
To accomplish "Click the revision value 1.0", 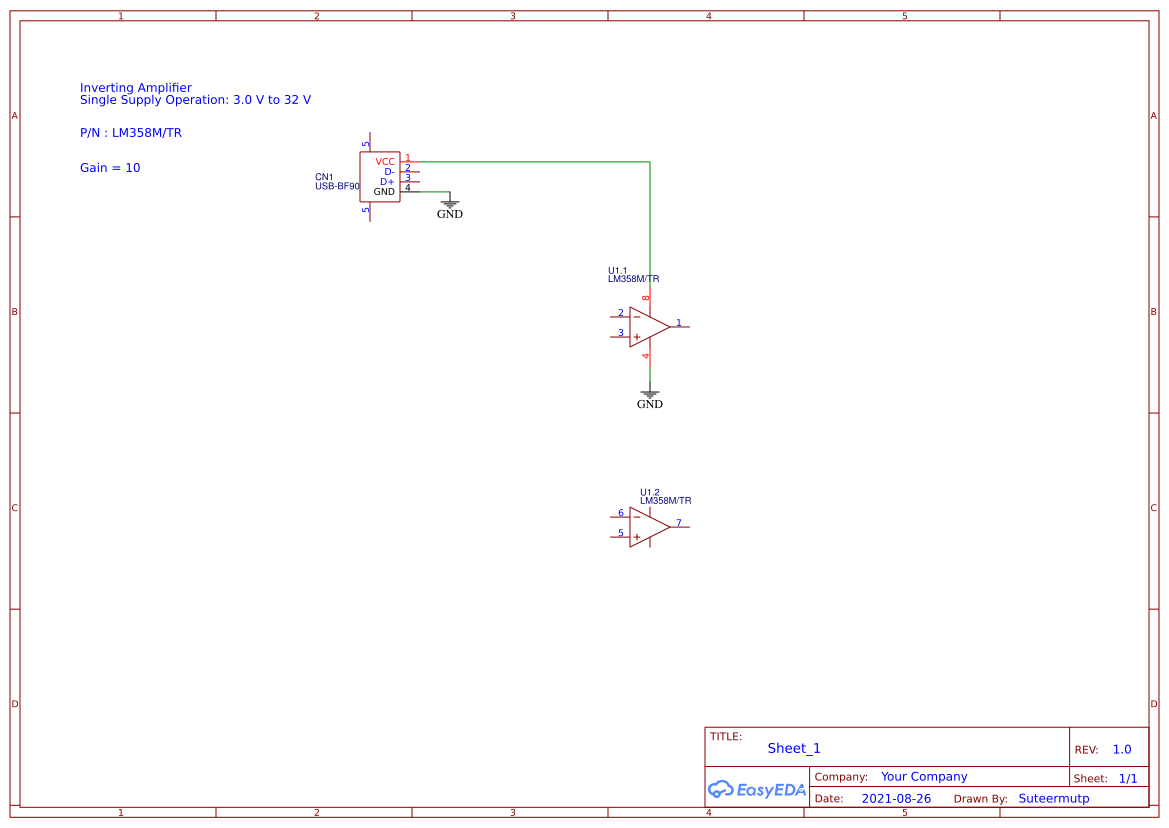I will click(1123, 749).
